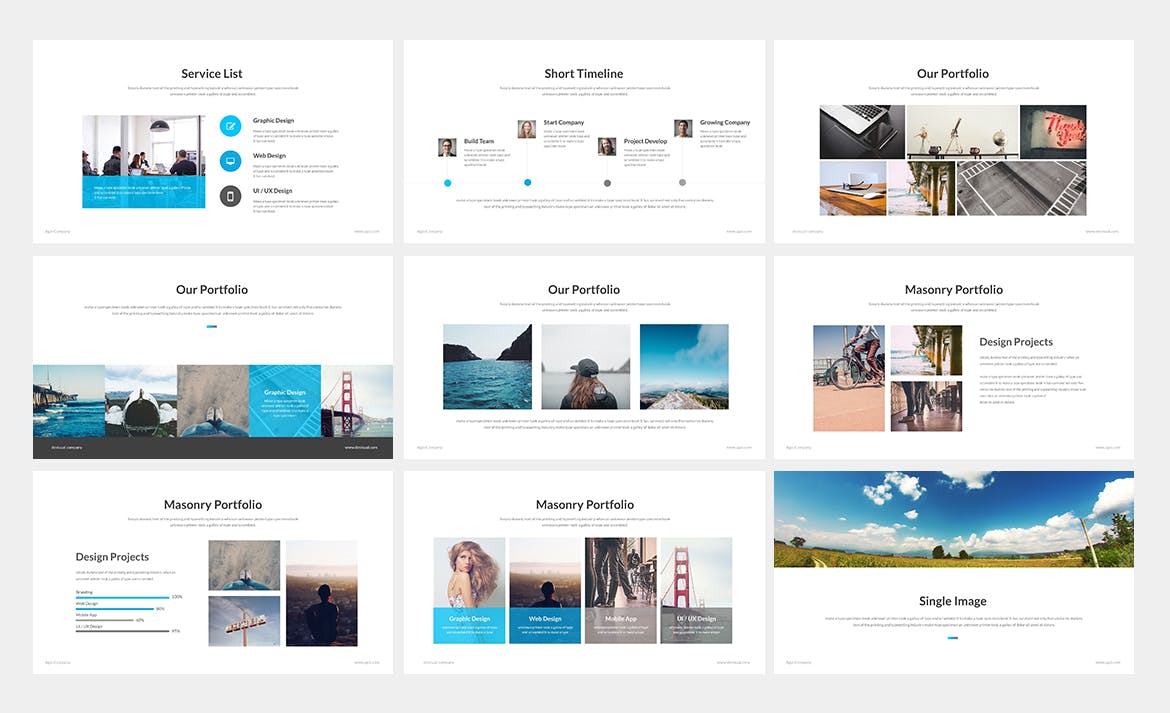Click the Graphic Design pencil icon
Screen dimensions: 1170x713
[x=231, y=126]
